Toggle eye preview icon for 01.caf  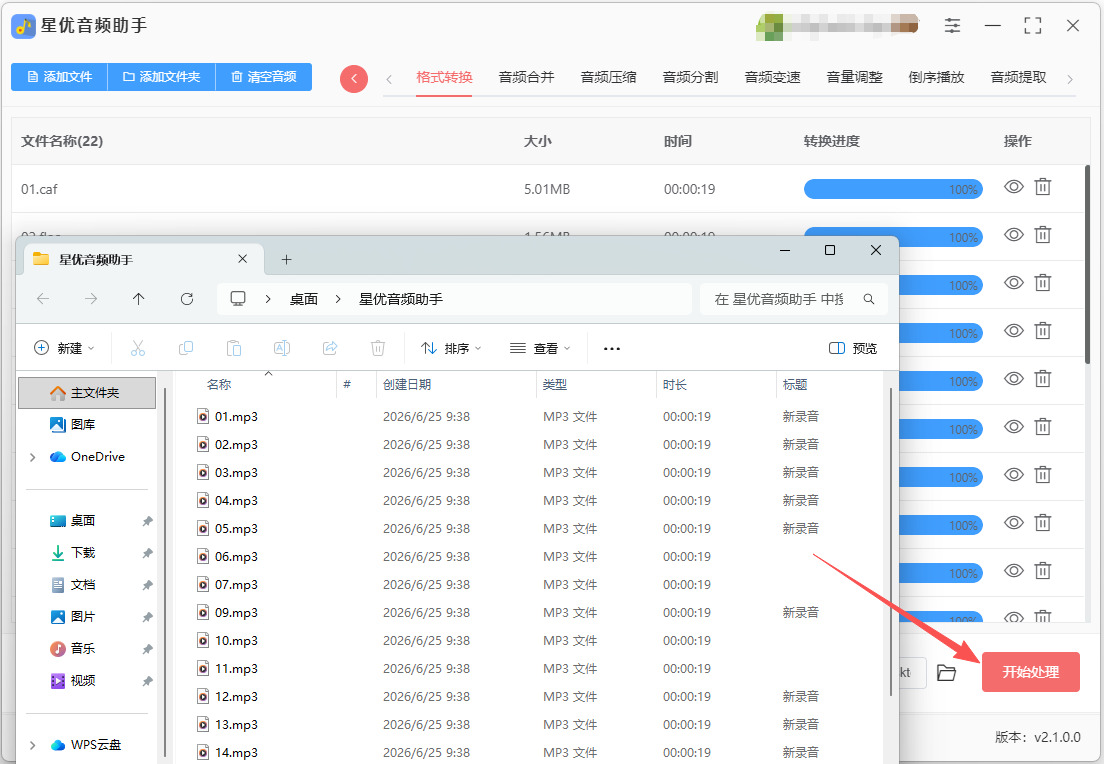click(x=1014, y=187)
